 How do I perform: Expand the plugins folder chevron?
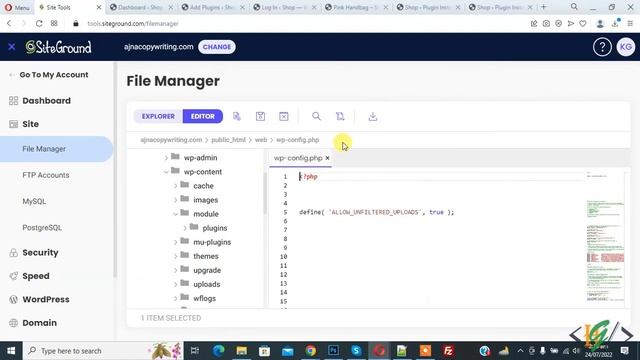pyautogui.click(x=185, y=228)
